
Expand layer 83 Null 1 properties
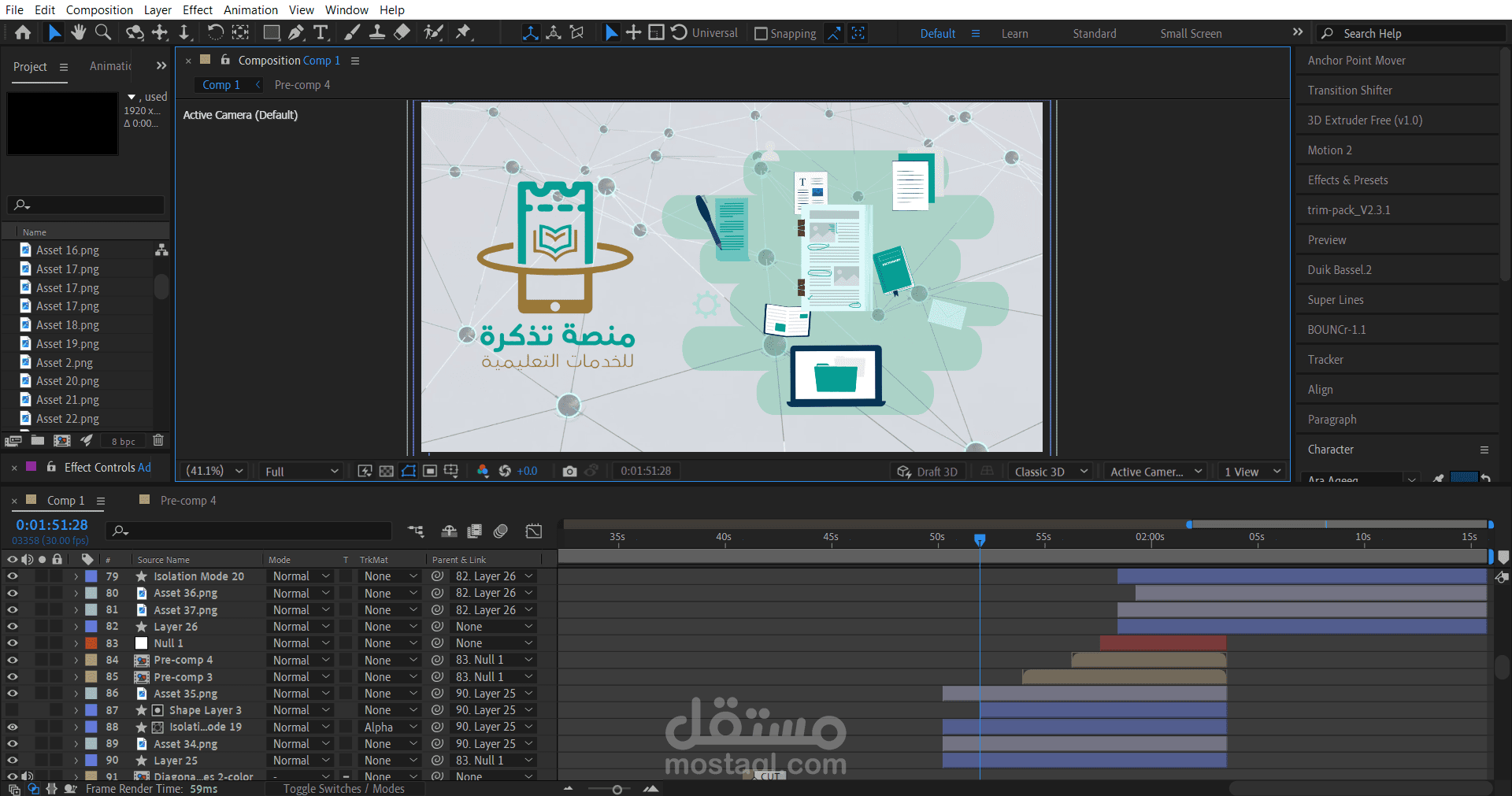(76, 643)
